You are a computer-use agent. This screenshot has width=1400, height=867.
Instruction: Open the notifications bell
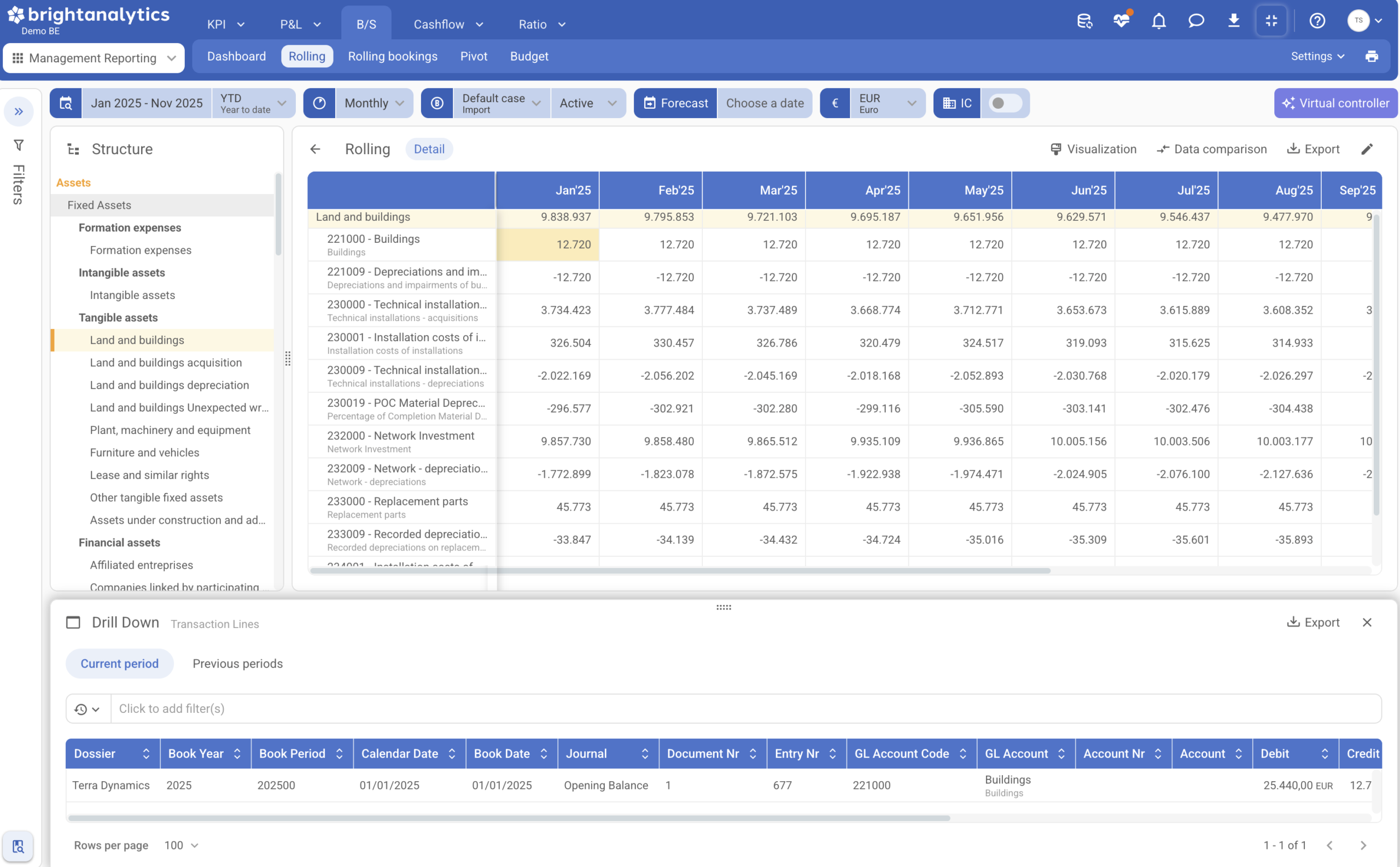[x=1159, y=21]
